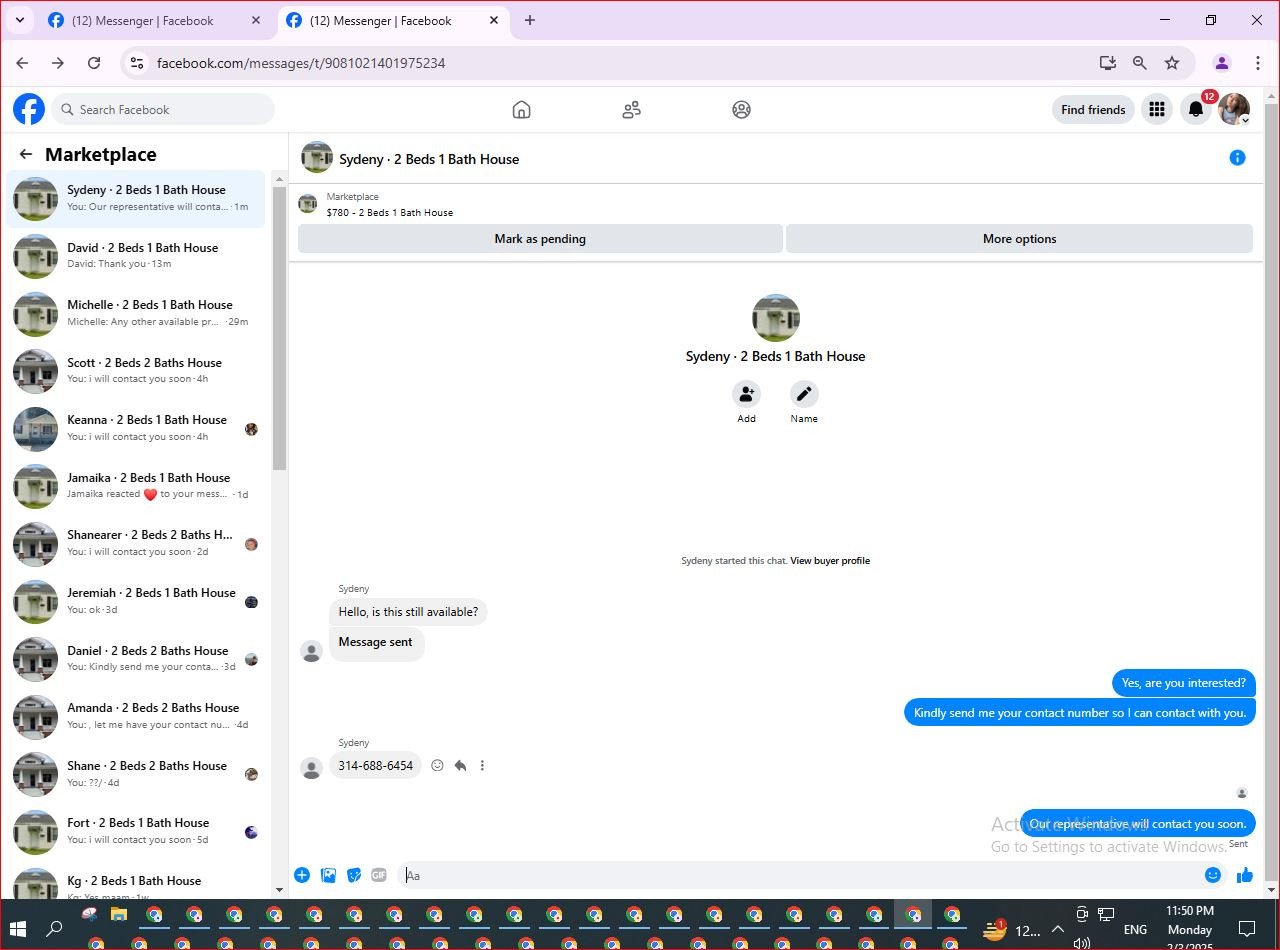Screen dimensions: 1280x950
Task: Click the Search Facebook field
Action: coord(163,110)
